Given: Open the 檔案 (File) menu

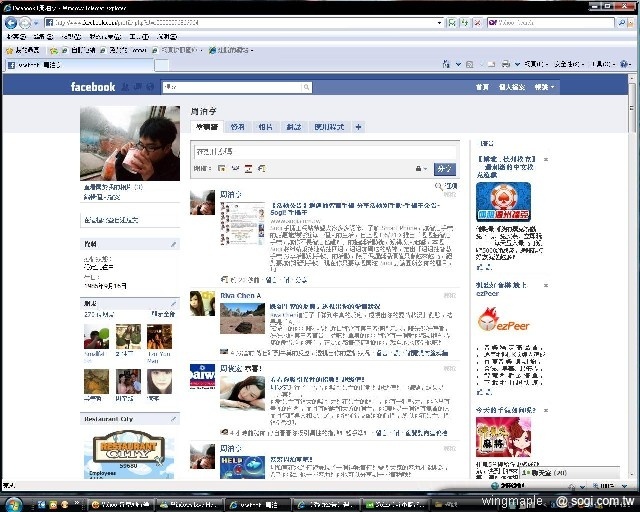Looking at the screenshot, I should (x=16, y=37).
